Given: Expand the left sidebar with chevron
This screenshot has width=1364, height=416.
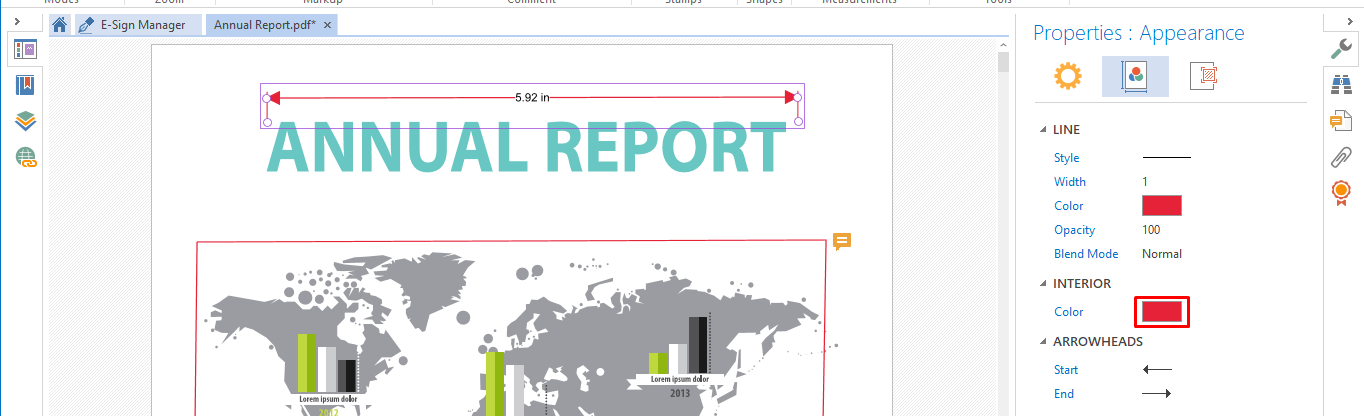Looking at the screenshot, I should [x=18, y=21].
